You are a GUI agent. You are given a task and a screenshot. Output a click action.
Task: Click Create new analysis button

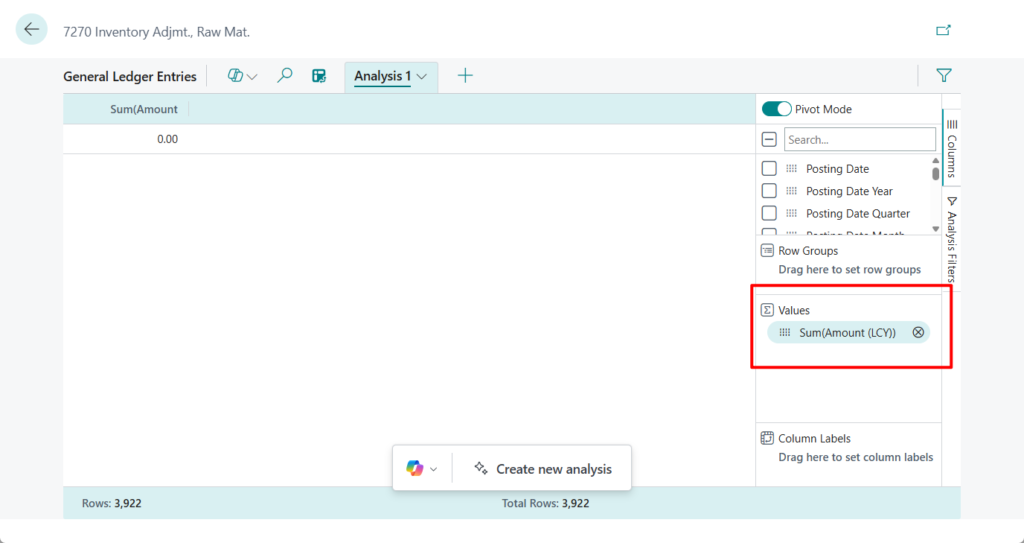pyautogui.click(x=542, y=468)
